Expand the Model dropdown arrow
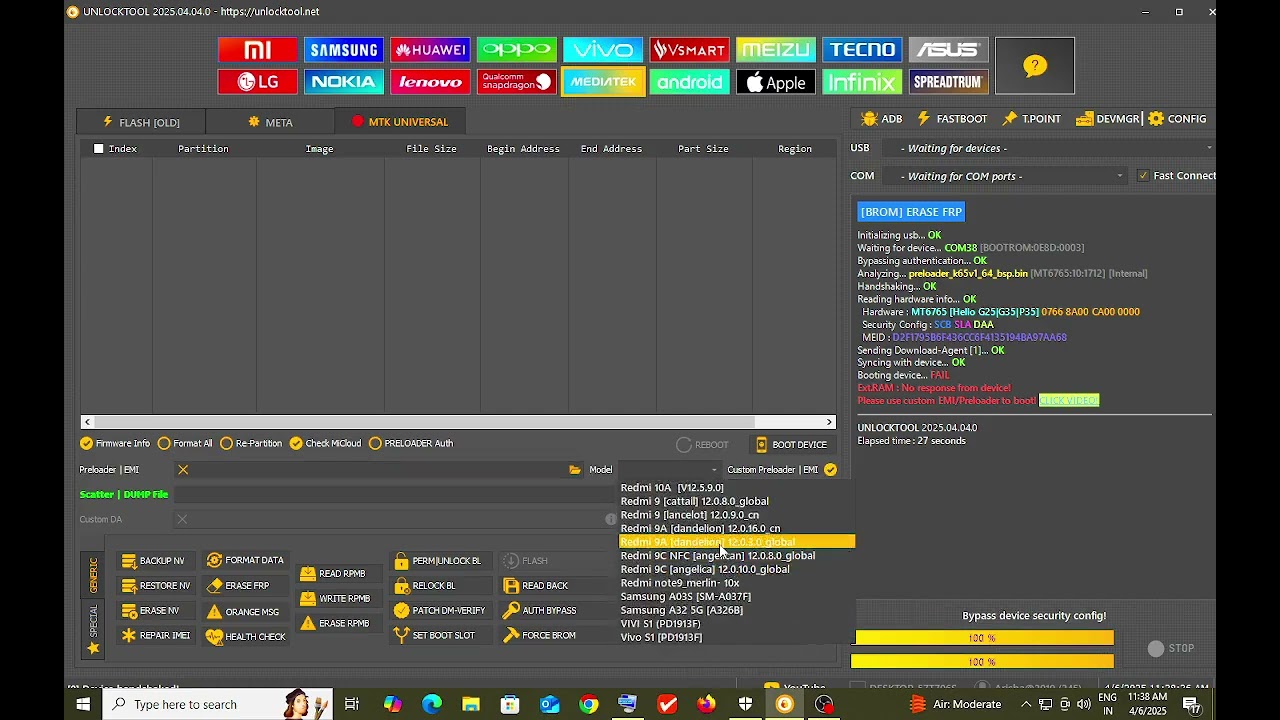Image resolution: width=1280 pixels, height=720 pixels. 714,470
